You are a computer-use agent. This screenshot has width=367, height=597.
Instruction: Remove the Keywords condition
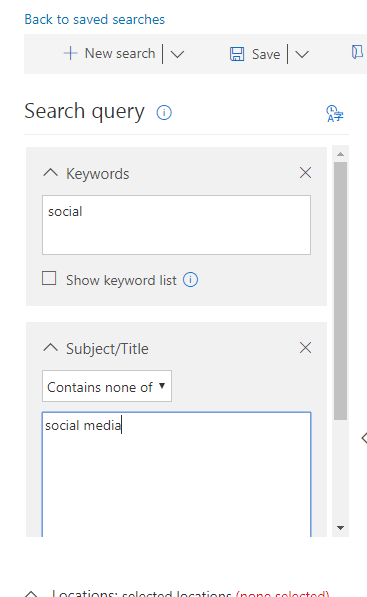[305, 173]
